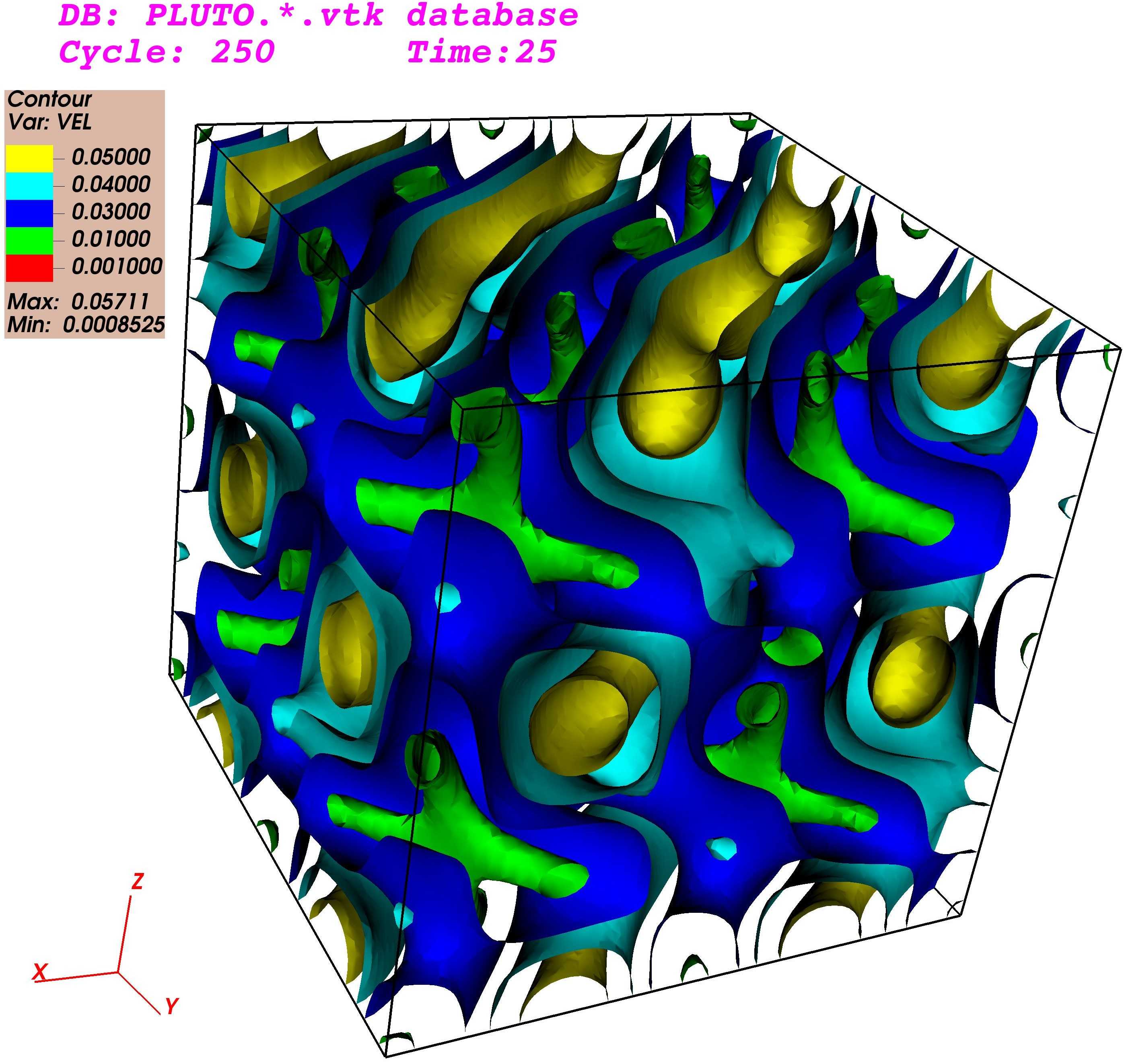
Task: Click the 'Contour' legend title
Action: pos(49,99)
